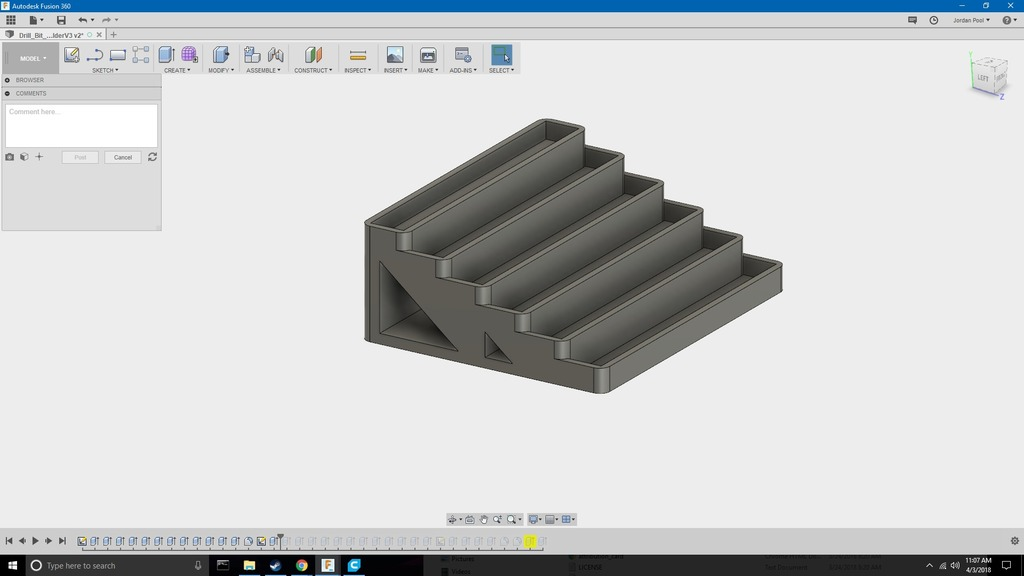Image resolution: width=1024 pixels, height=576 pixels.
Task: Select the Extrude tool in Create
Action: pos(166,55)
